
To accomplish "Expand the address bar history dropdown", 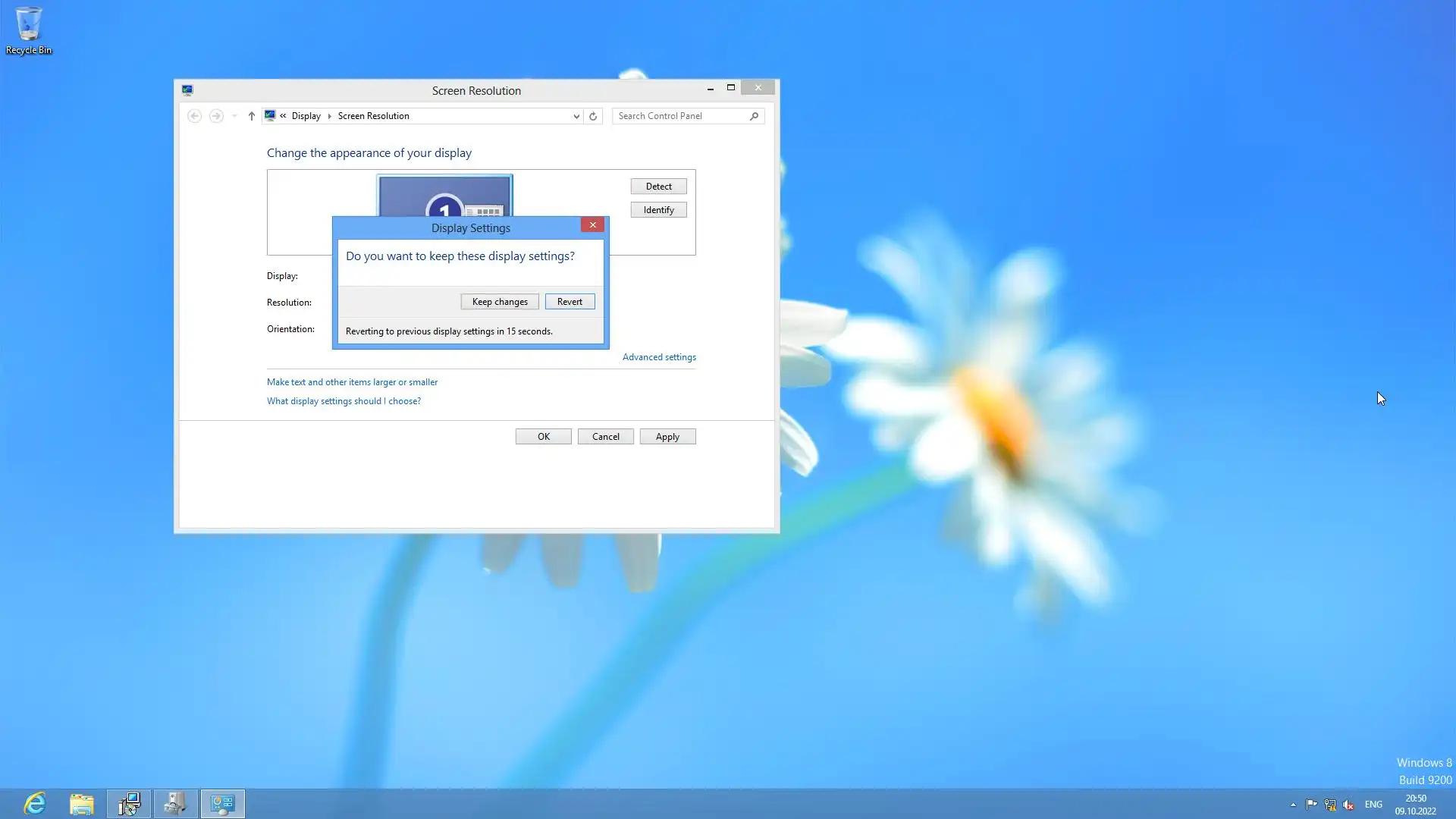I will point(576,116).
